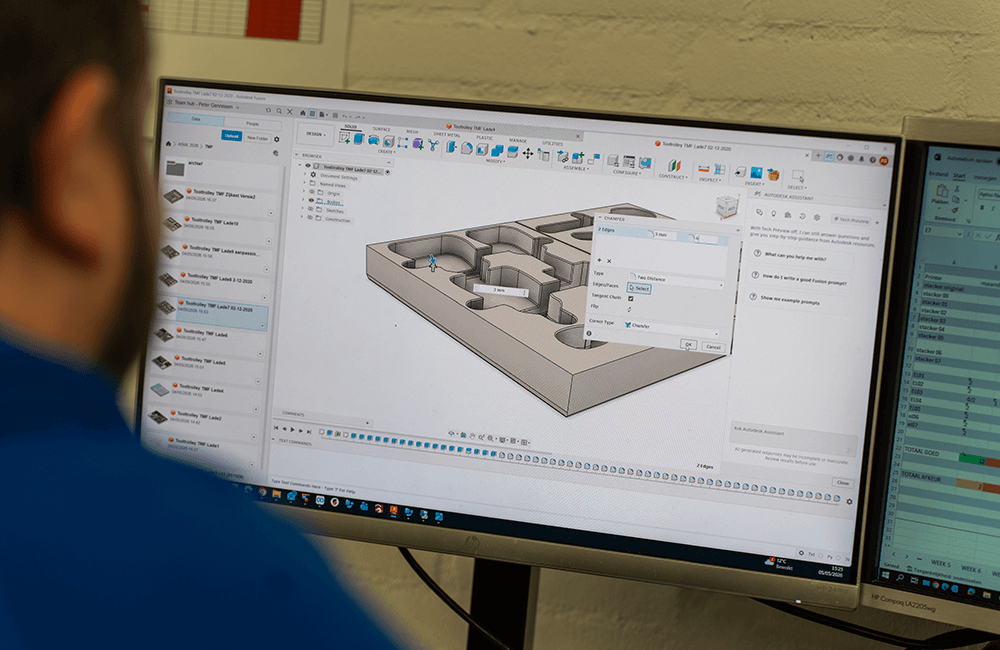Click the New Folder button

257,138
